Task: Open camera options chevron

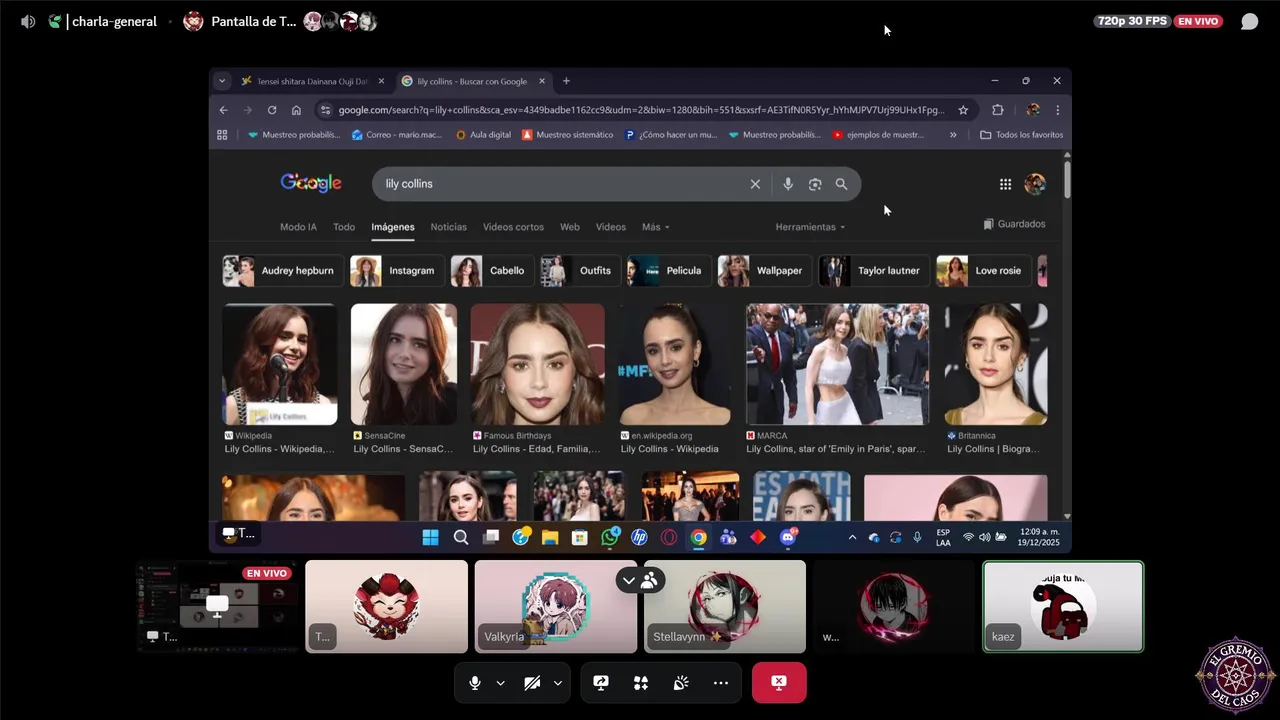Action: click(557, 683)
